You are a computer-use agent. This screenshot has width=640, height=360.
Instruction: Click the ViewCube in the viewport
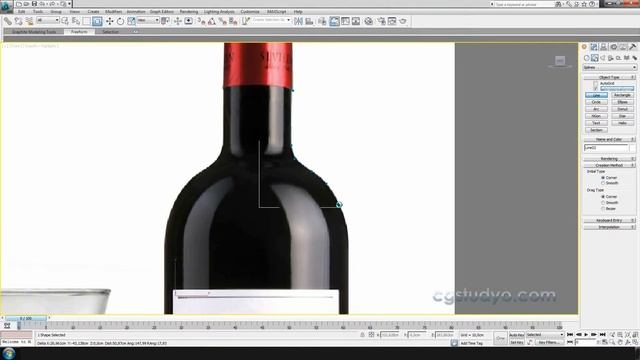[560, 61]
